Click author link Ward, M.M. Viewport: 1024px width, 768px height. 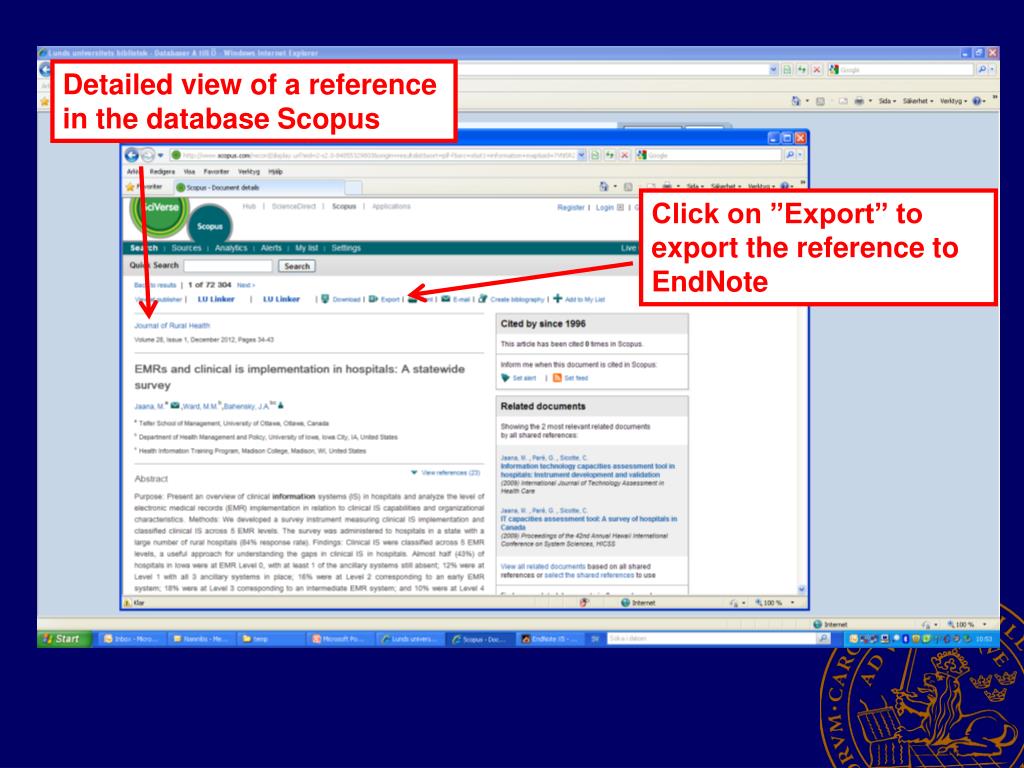[x=200, y=406]
